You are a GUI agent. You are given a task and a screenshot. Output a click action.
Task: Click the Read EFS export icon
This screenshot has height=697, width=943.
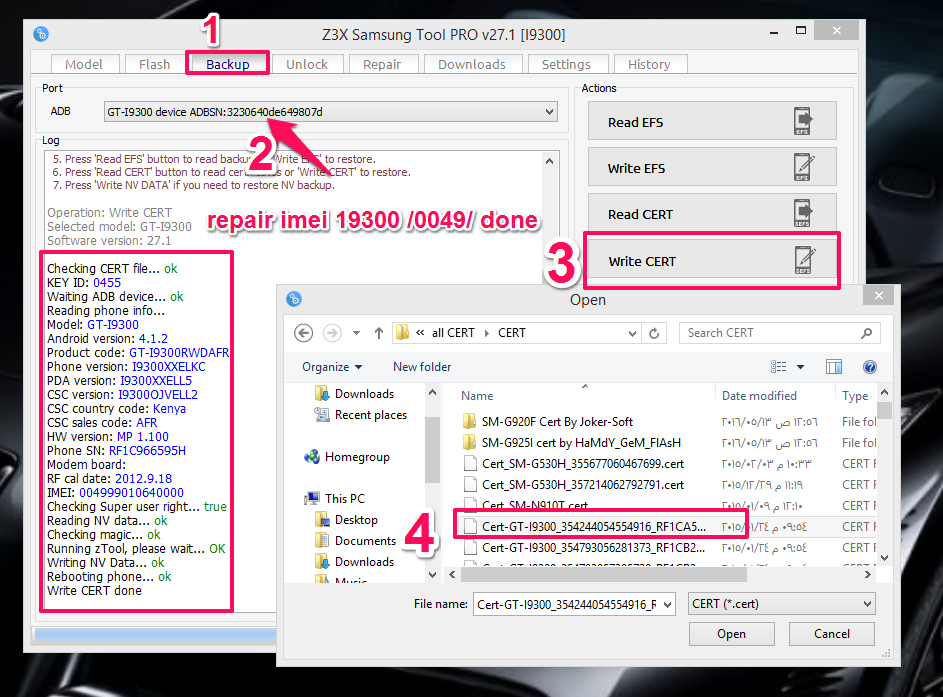coord(803,121)
